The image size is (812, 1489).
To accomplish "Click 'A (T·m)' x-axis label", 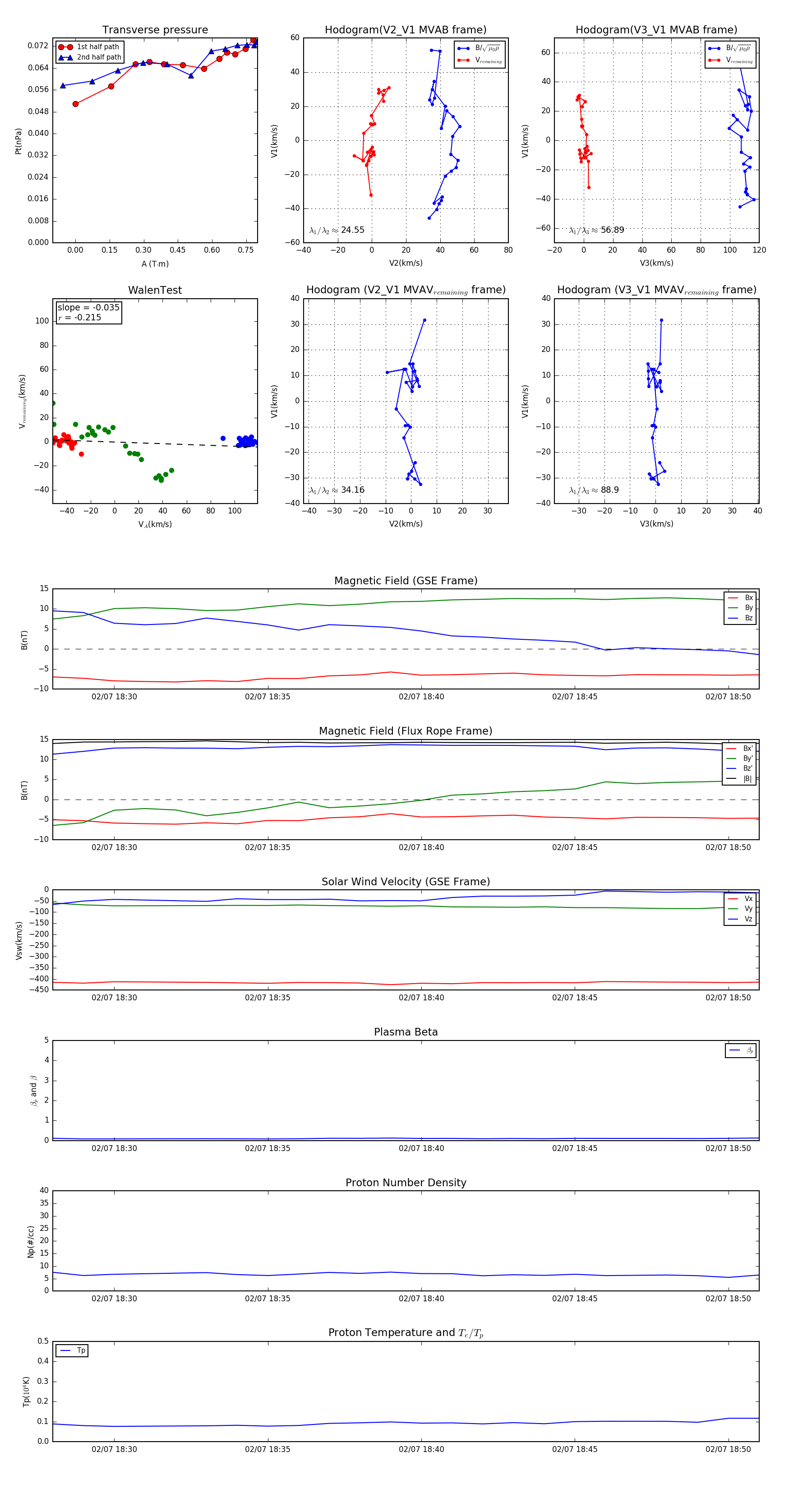I will [x=155, y=264].
